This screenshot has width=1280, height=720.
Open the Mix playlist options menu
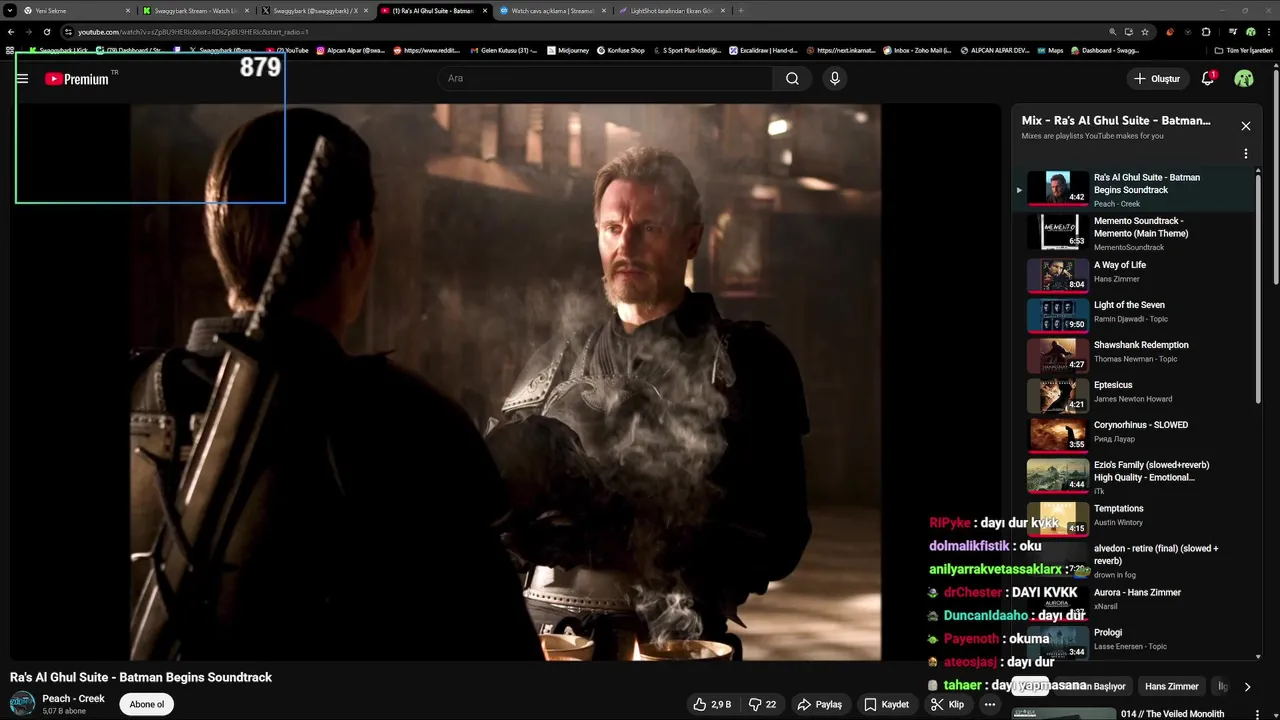point(1245,154)
